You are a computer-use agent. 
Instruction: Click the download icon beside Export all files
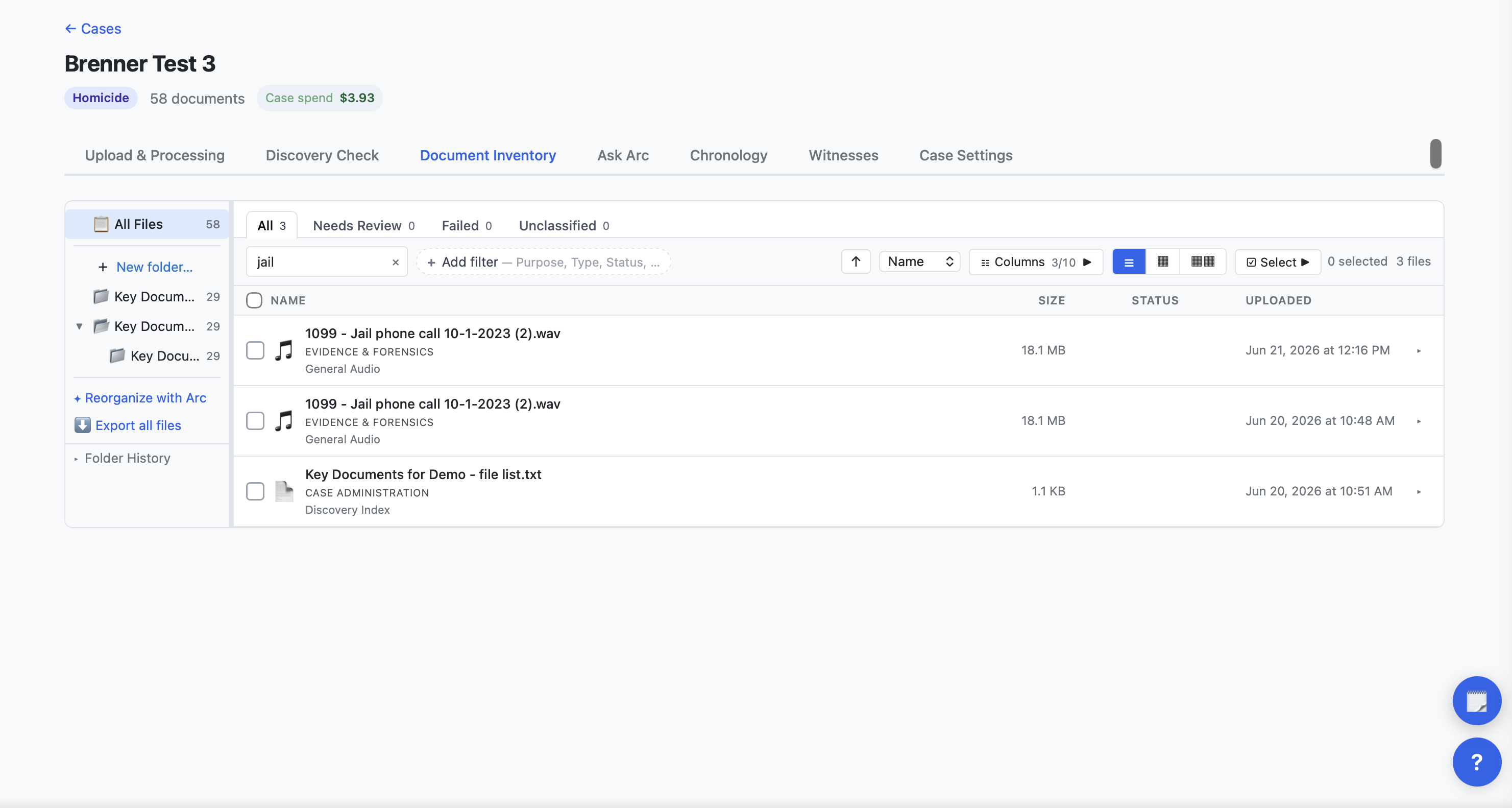pos(82,425)
